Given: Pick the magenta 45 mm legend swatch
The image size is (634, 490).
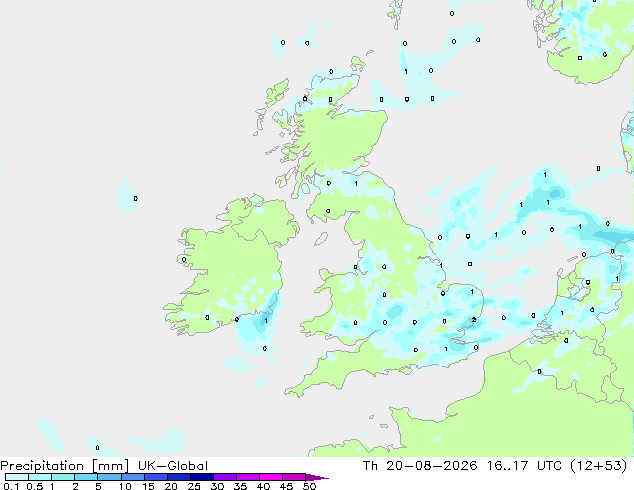Looking at the screenshot, I should point(294,477).
